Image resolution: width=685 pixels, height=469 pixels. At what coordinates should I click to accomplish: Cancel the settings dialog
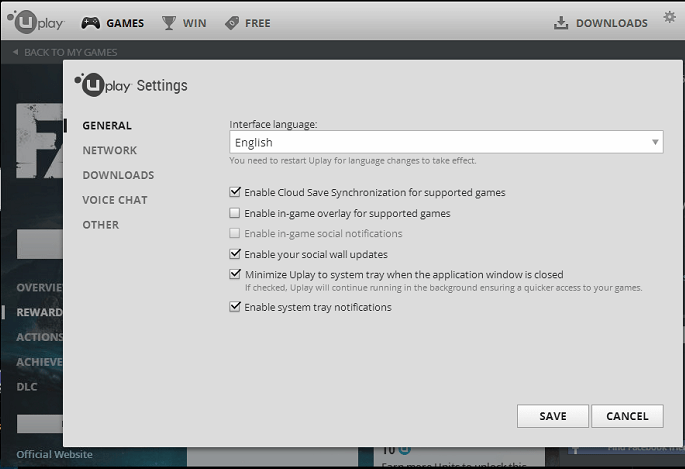(627, 416)
